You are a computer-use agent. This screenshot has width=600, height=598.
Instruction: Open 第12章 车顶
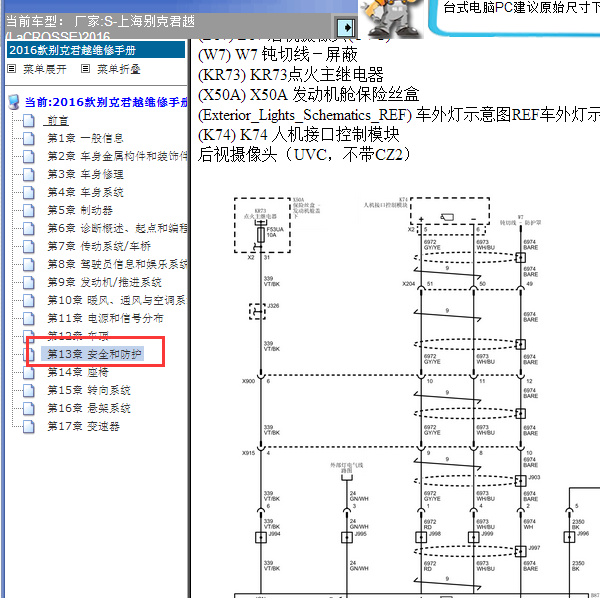point(78,336)
